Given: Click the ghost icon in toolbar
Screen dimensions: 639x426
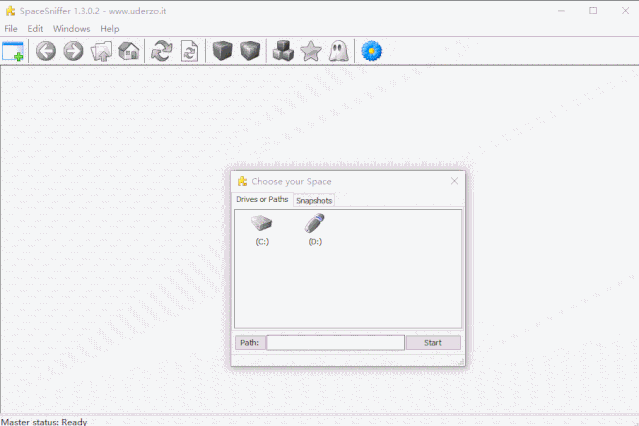Looking at the screenshot, I should click(x=339, y=51).
